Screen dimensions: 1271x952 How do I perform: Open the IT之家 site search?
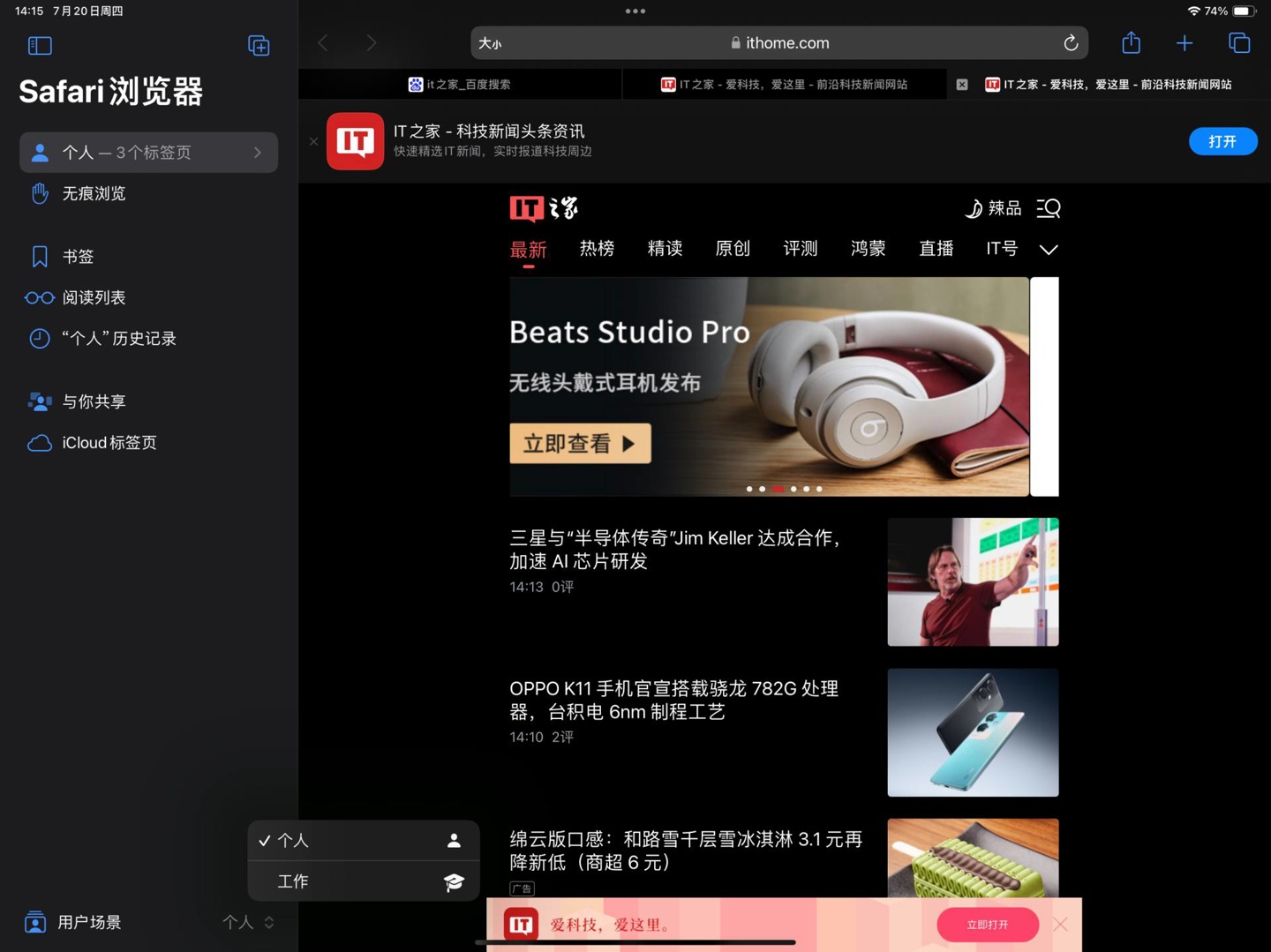[x=1048, y=208]
